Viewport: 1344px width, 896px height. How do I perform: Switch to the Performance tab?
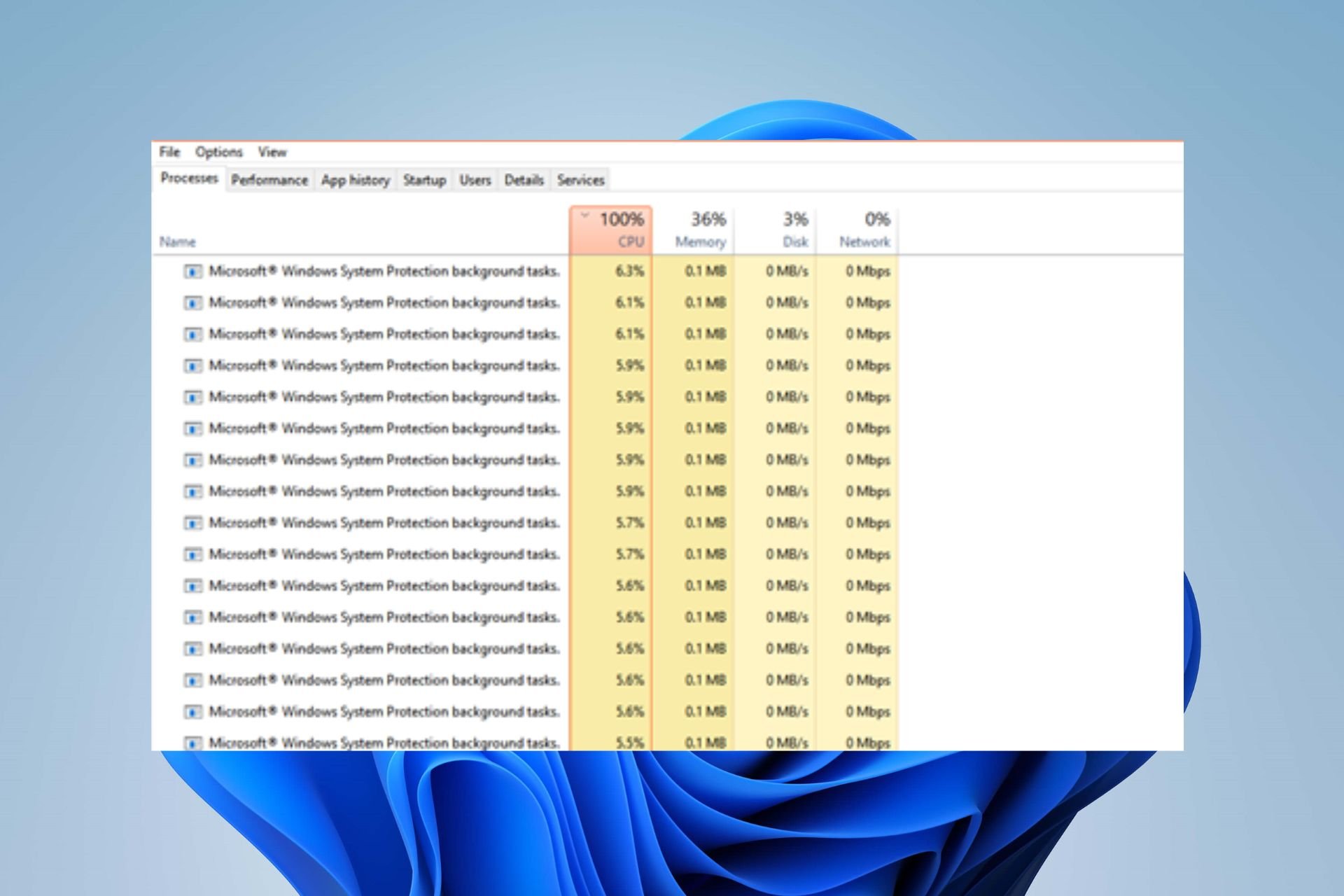[x=269, y=180]
